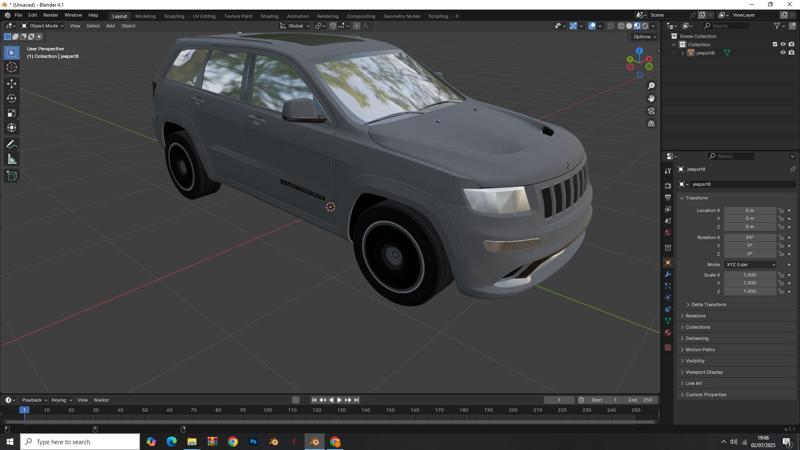Open the Render properties tab
The height and width of the screenshot is (450, 800).
pyautogui.click(x=668, y=186)
